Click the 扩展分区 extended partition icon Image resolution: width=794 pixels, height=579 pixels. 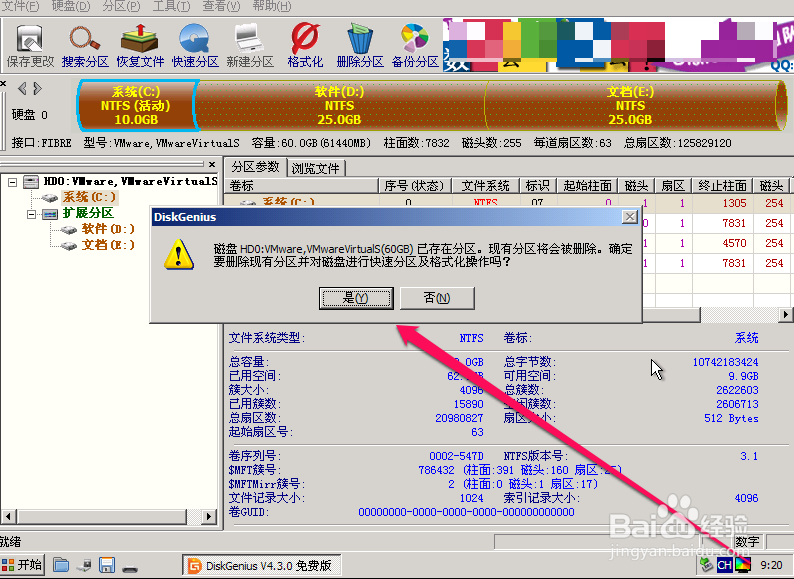click(50, 214)
